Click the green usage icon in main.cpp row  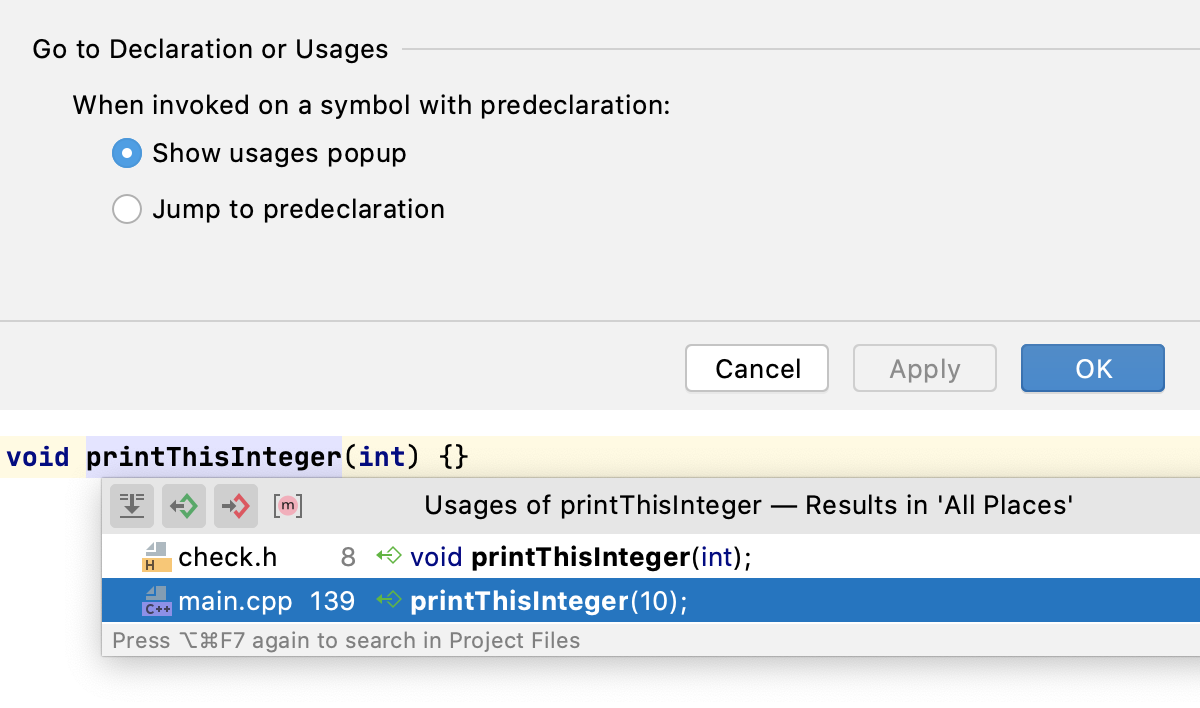(x=388, y=600)
